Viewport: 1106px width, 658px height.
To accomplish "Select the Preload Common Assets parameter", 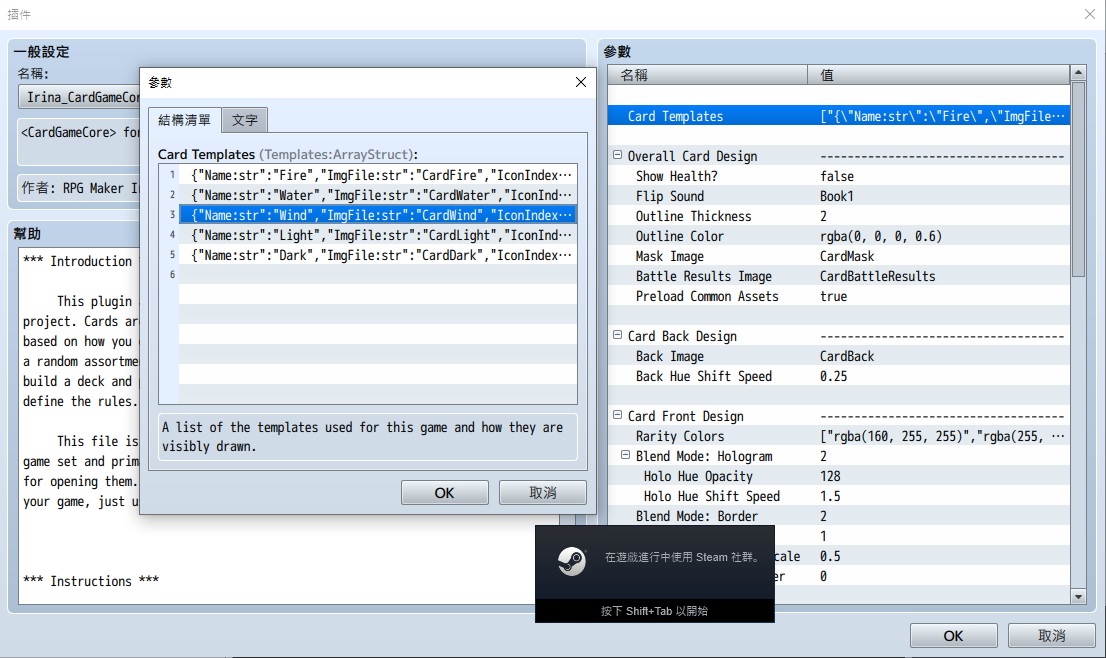I will (x=839, y=296).
